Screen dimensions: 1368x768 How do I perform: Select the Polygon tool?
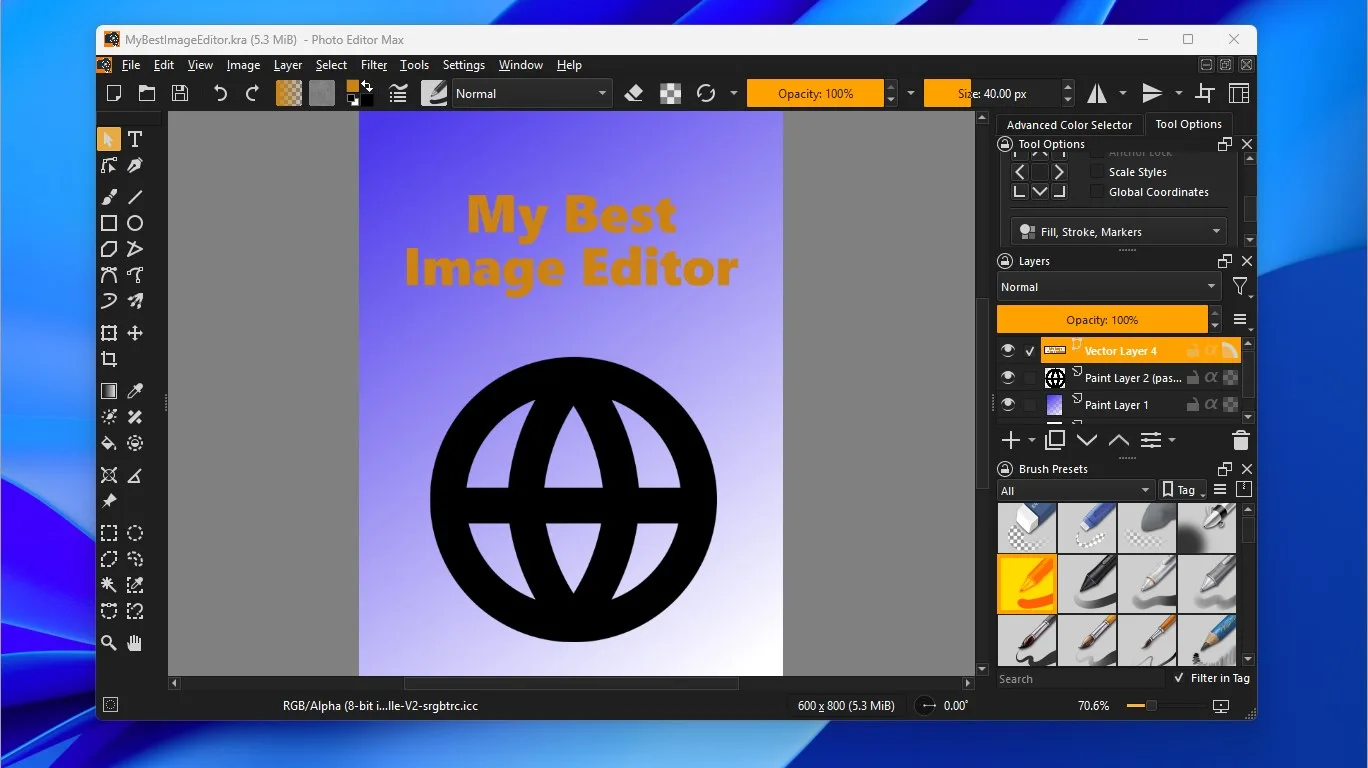(x=109, y=249)
